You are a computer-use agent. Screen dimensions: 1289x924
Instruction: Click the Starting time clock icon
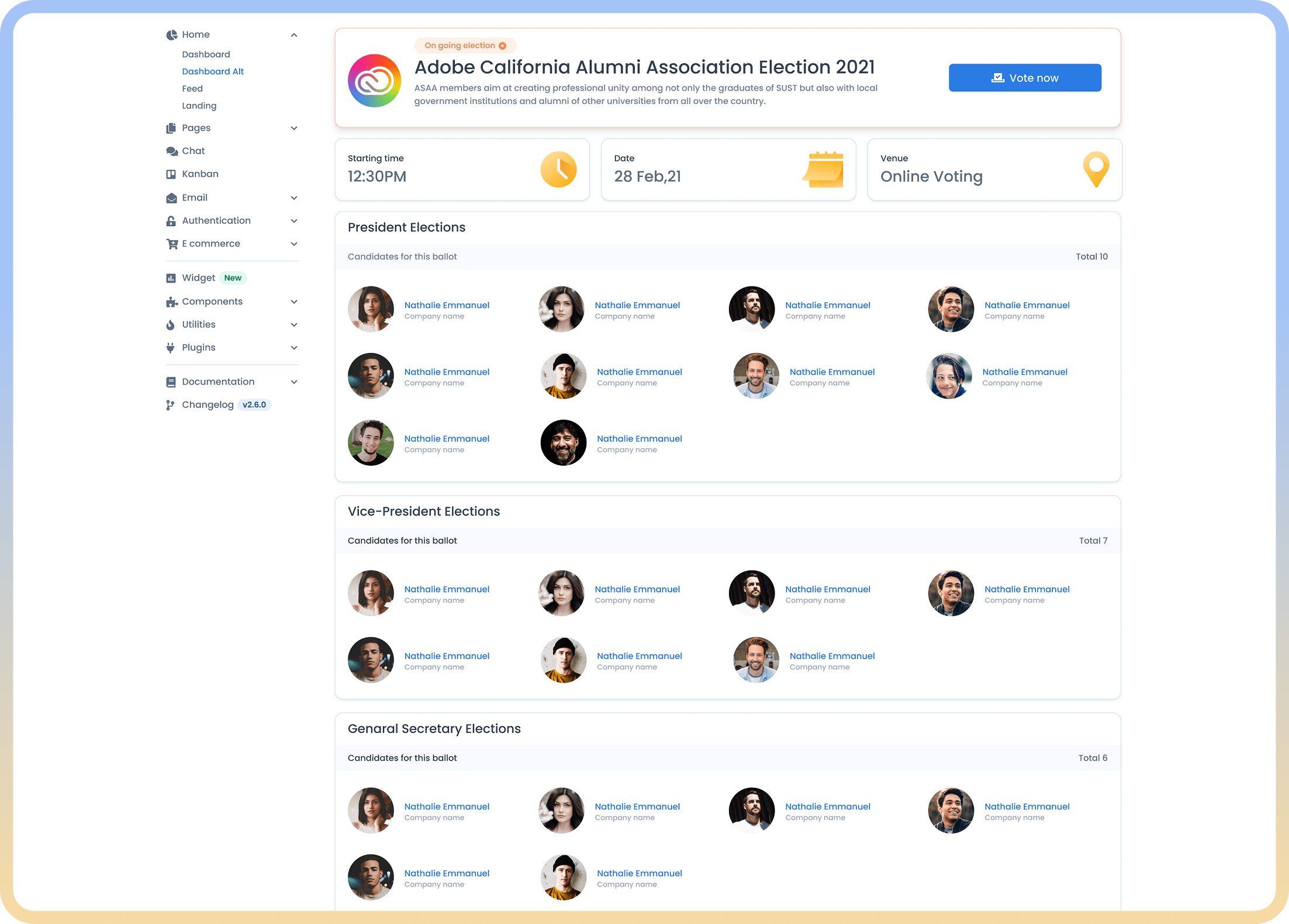click(558, 169)
